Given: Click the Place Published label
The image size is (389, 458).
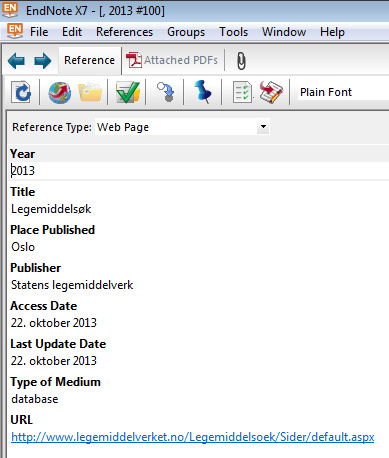Looking at the screenshot, I should [52, 230].
